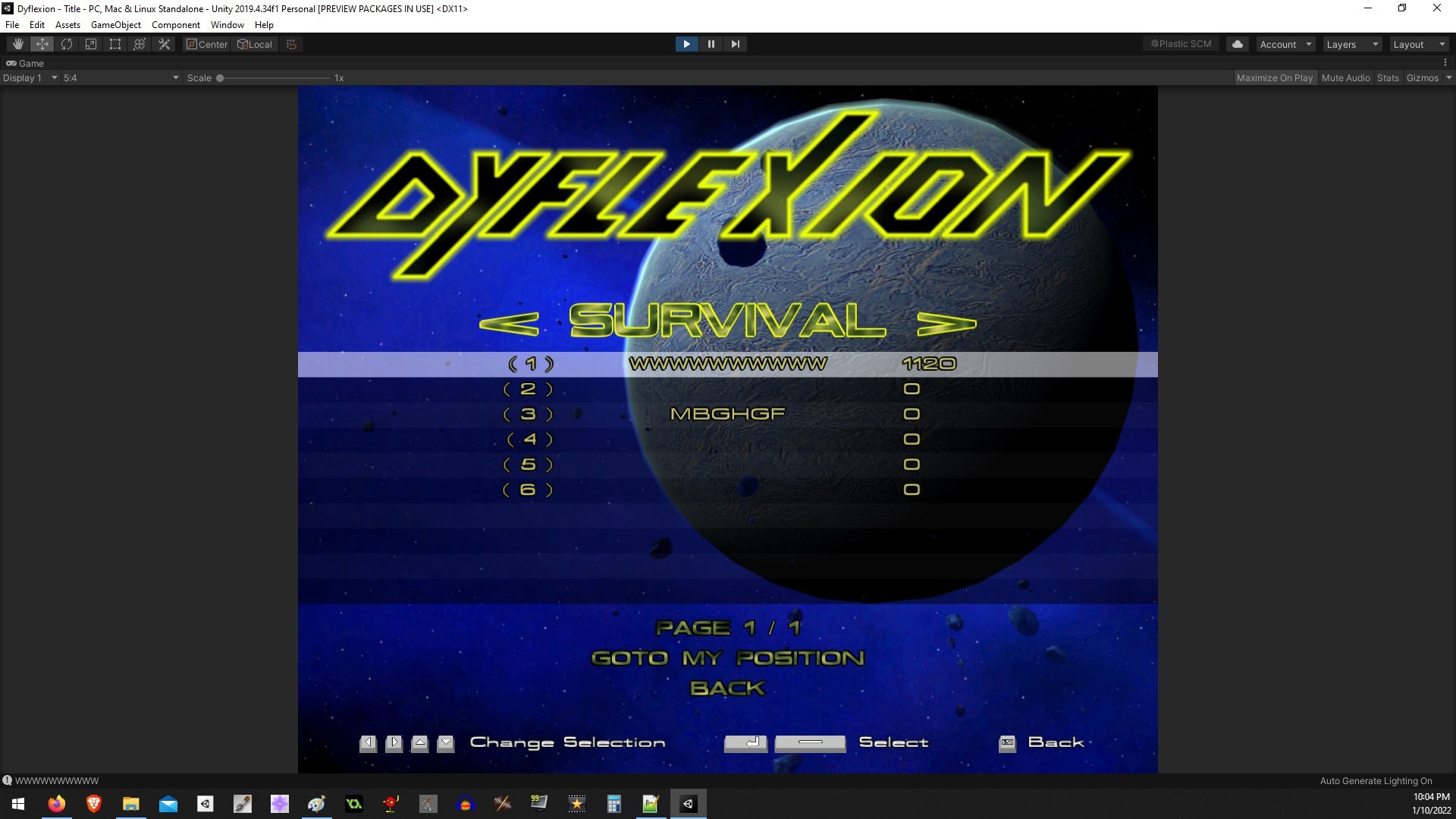
Task: Expand the Gizmos dropdown arrow
Action: (1448, 78)
